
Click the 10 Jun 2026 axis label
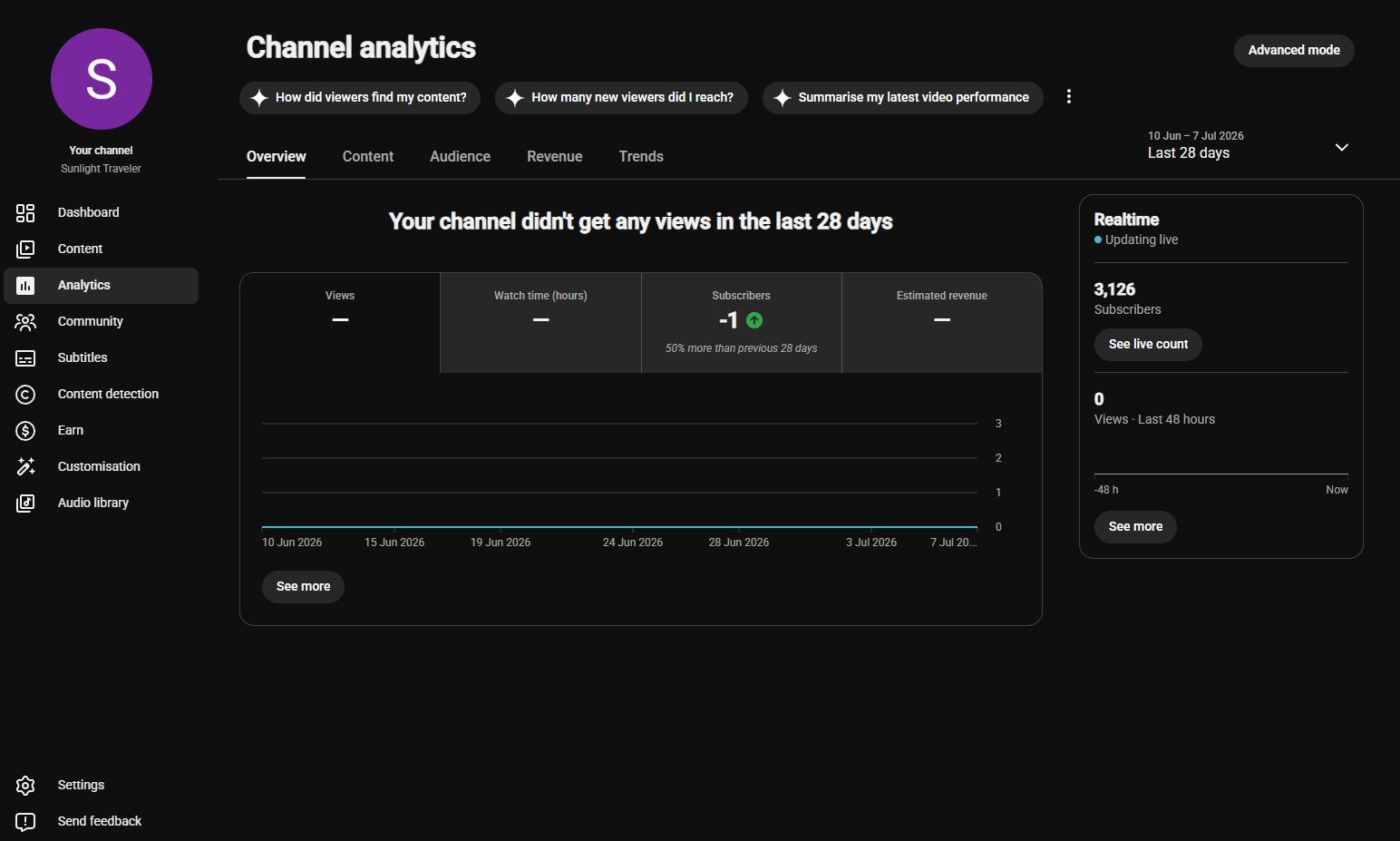click(x=292, y=543)
